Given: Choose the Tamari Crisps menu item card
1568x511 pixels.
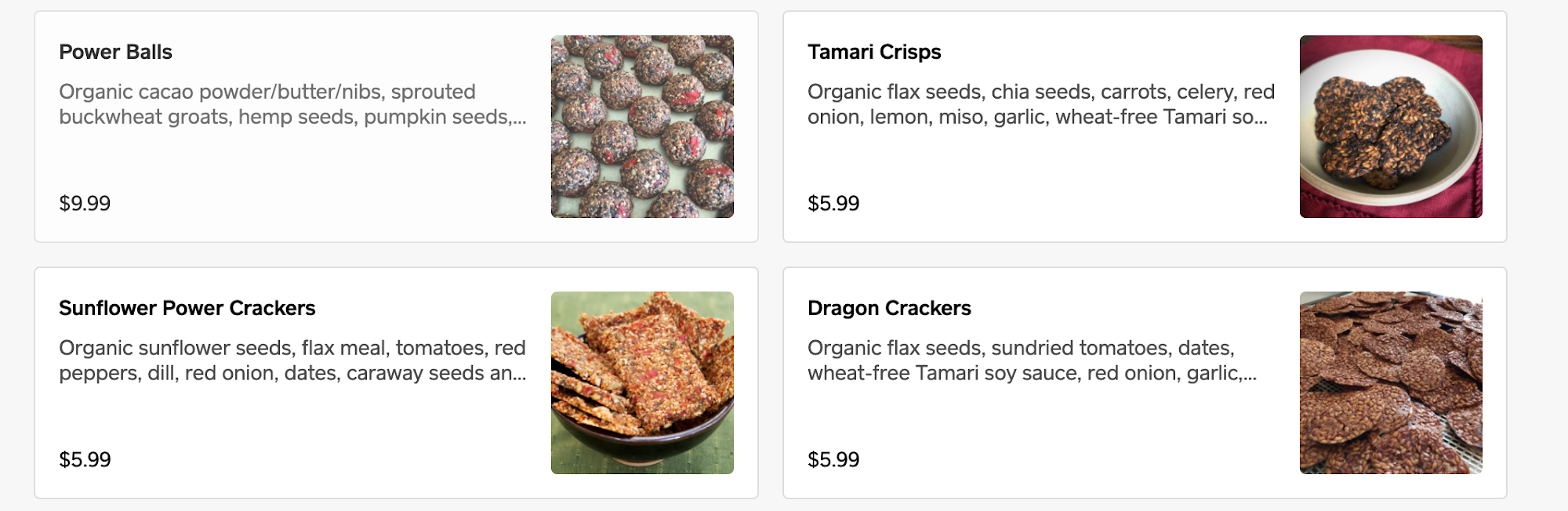Looking at the screenshot, I should tap(1145, 126).
